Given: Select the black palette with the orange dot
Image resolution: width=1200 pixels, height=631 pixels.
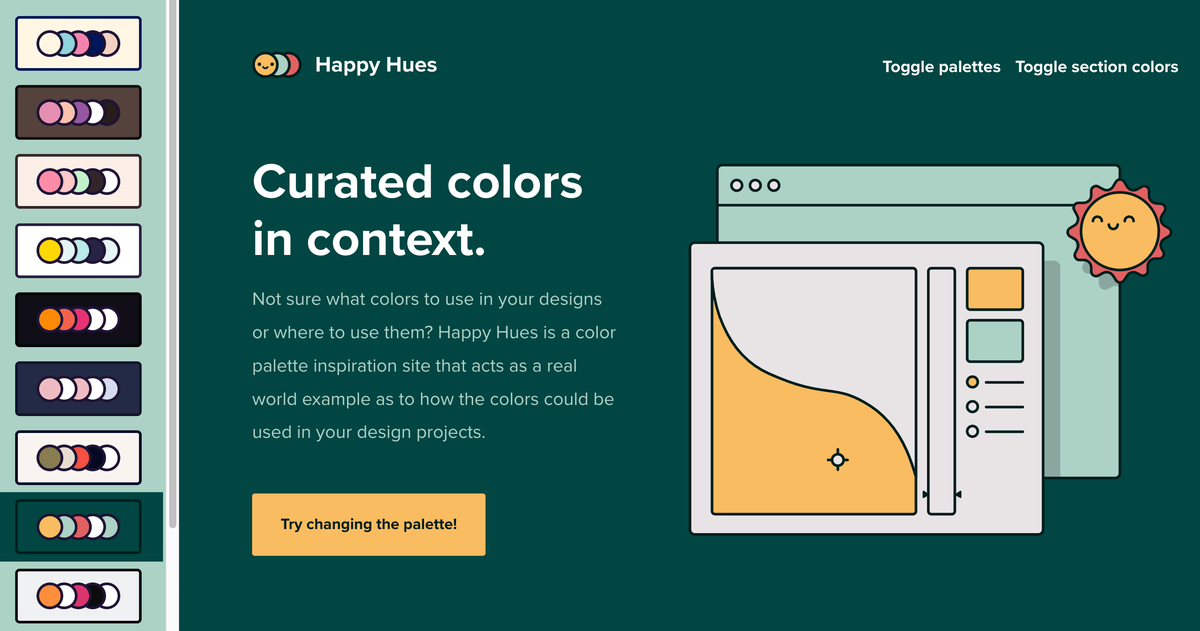Looking at the screenshot, I should [x=78, y=319].
